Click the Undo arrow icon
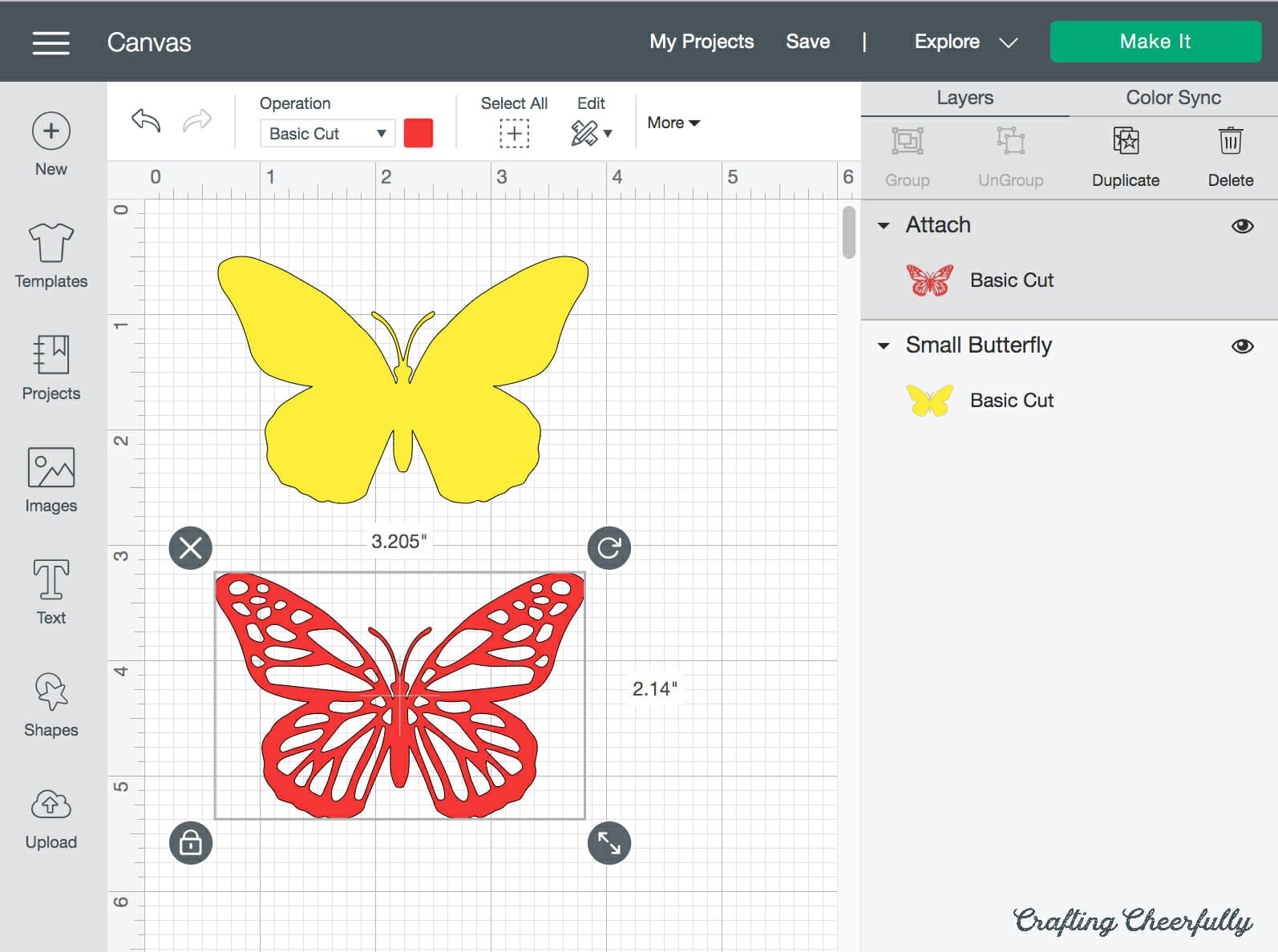Screen dimensions: 1278x952 click(x=146, y=121)
